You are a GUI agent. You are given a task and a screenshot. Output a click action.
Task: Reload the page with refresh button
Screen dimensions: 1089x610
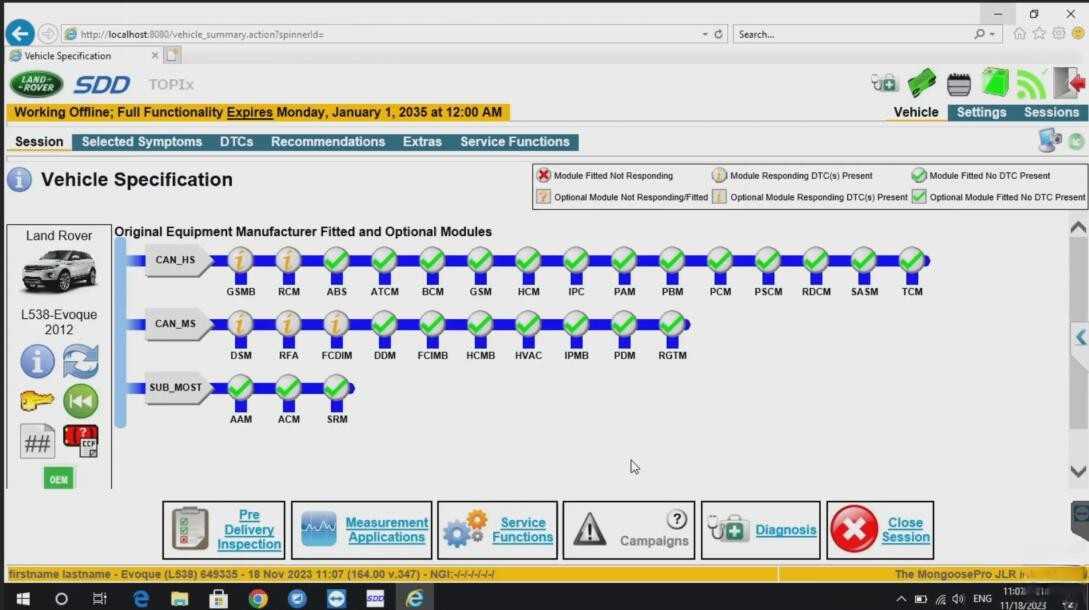coord(719,34)
